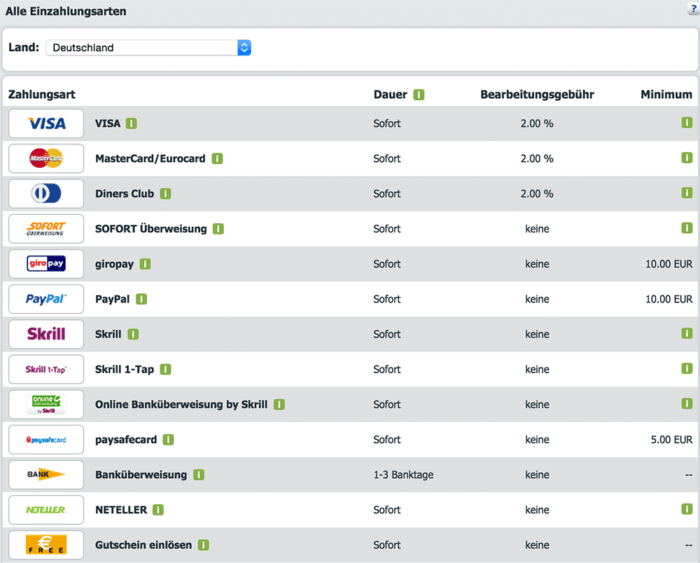Click the Bearbeitungsgebühr column header
This screenshot has height=563, width=700.
tap(537, 95)
